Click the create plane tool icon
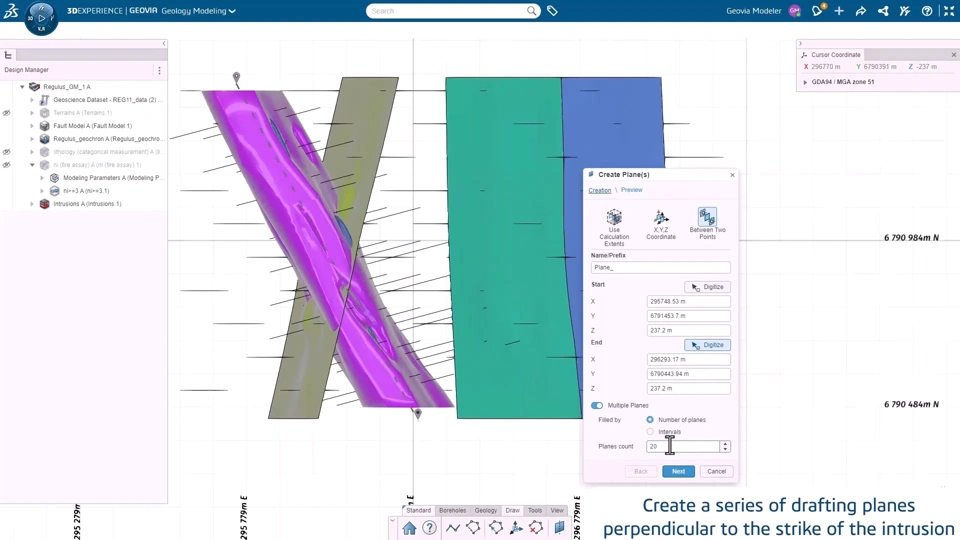This screenshot has height=540, width=960. pyautogui.click(x=559, y=527)
